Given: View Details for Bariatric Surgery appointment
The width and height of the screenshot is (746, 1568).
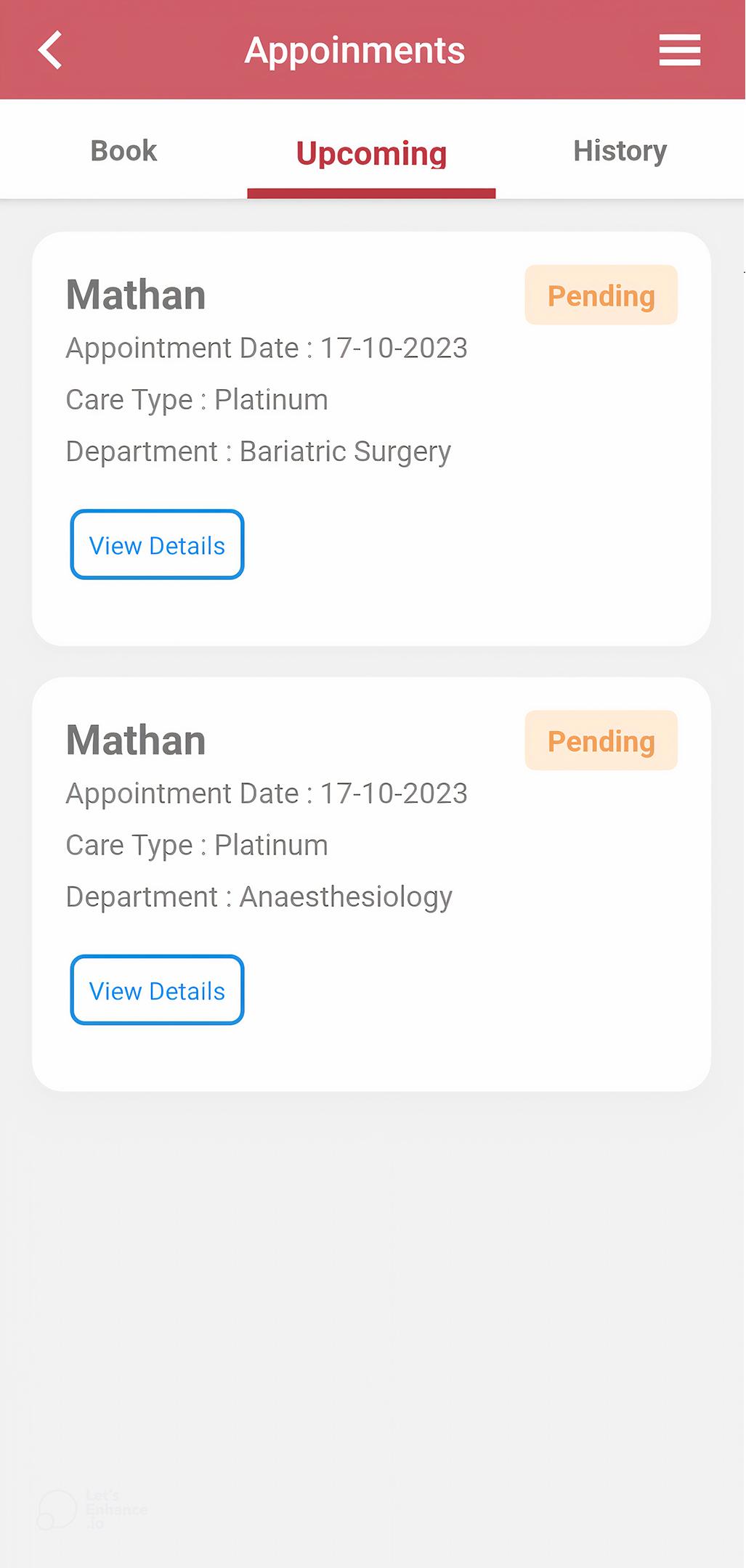Looking at the screenshot, I should 157,545.
